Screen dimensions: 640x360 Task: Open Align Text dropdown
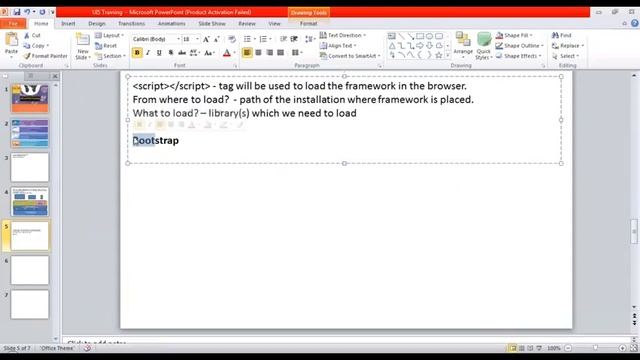click(x=338, y=46)
